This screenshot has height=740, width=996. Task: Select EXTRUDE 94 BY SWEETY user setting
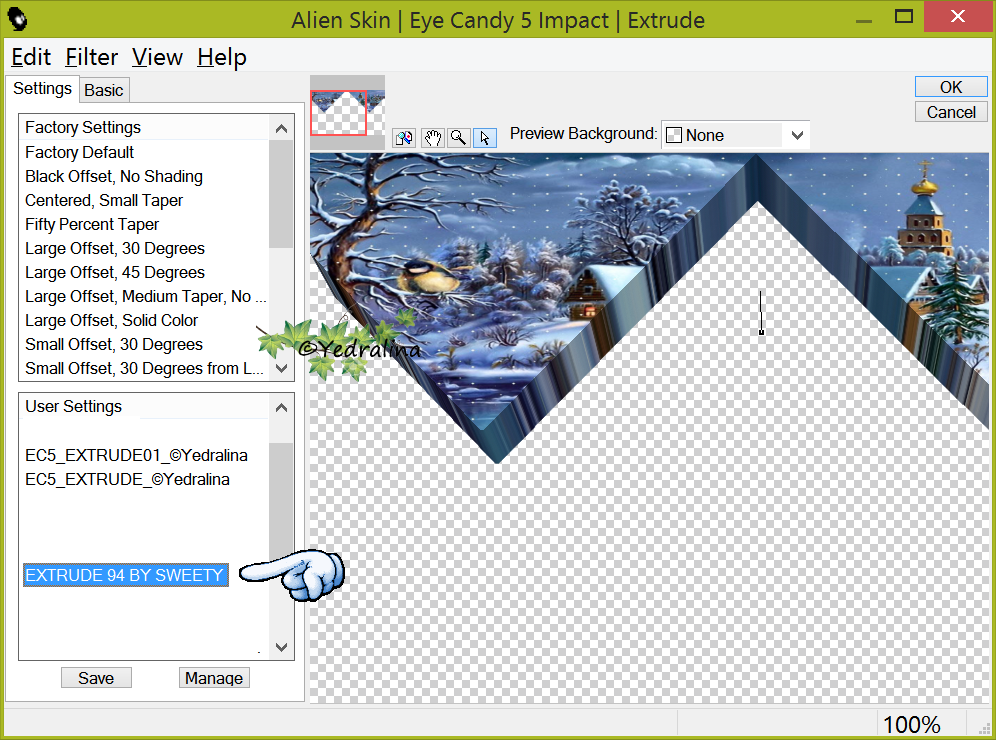click(125, 575)
